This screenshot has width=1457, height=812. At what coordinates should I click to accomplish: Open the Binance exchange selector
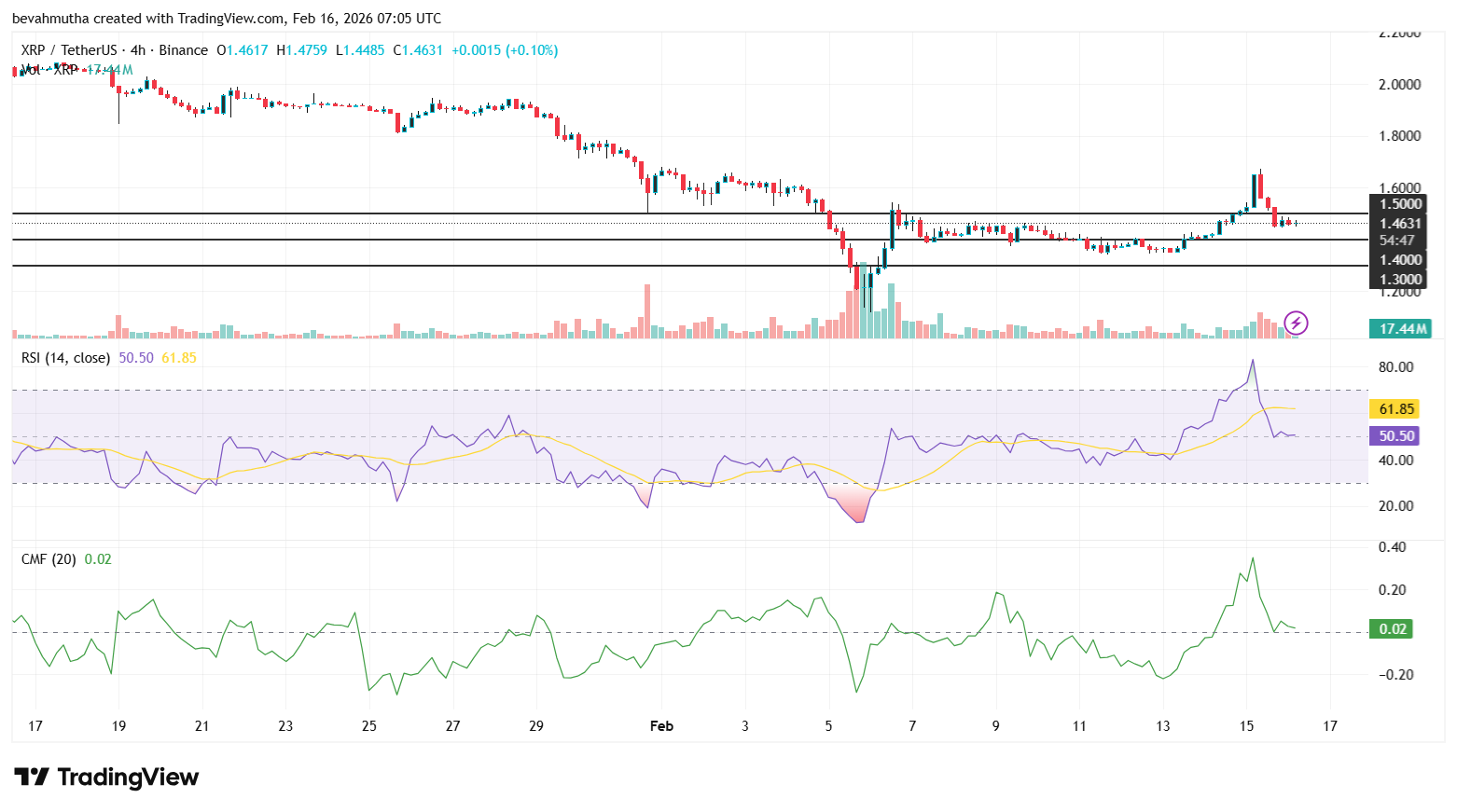point(183,50)
